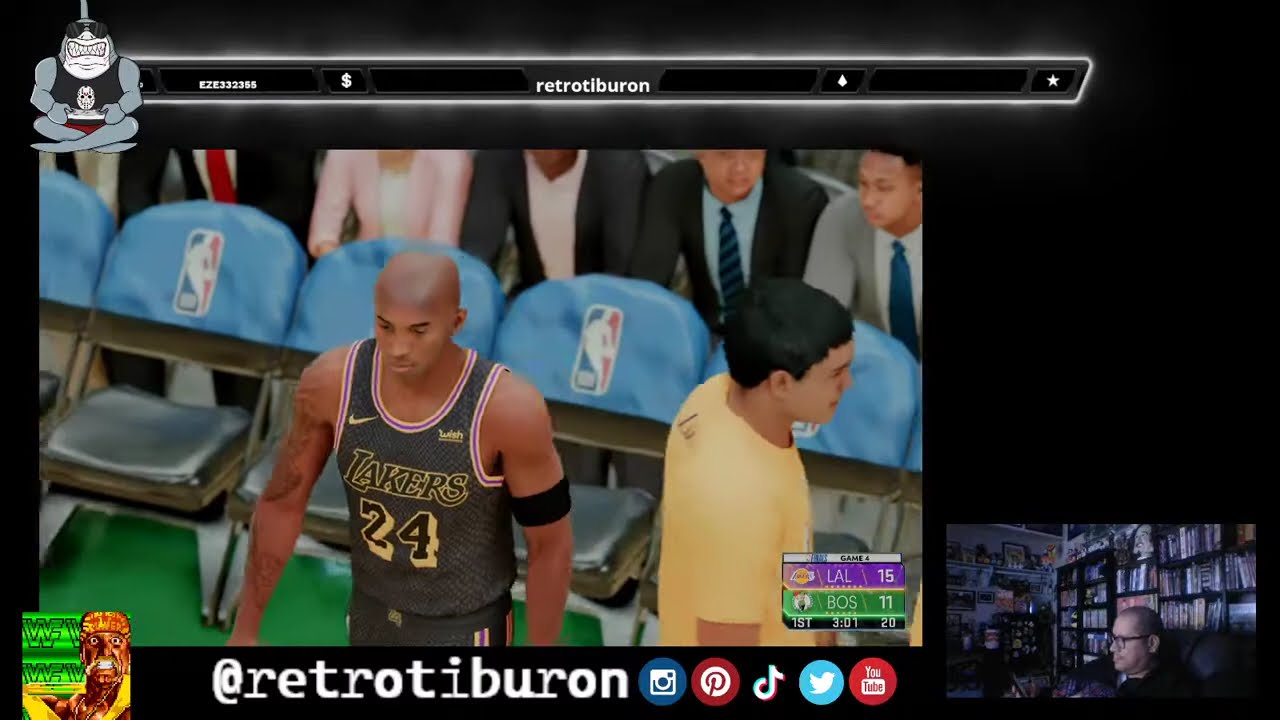This screenshot has height=720, width=1280.
Task: Click the Instagram icon in the banner
Action: [663, 682]
